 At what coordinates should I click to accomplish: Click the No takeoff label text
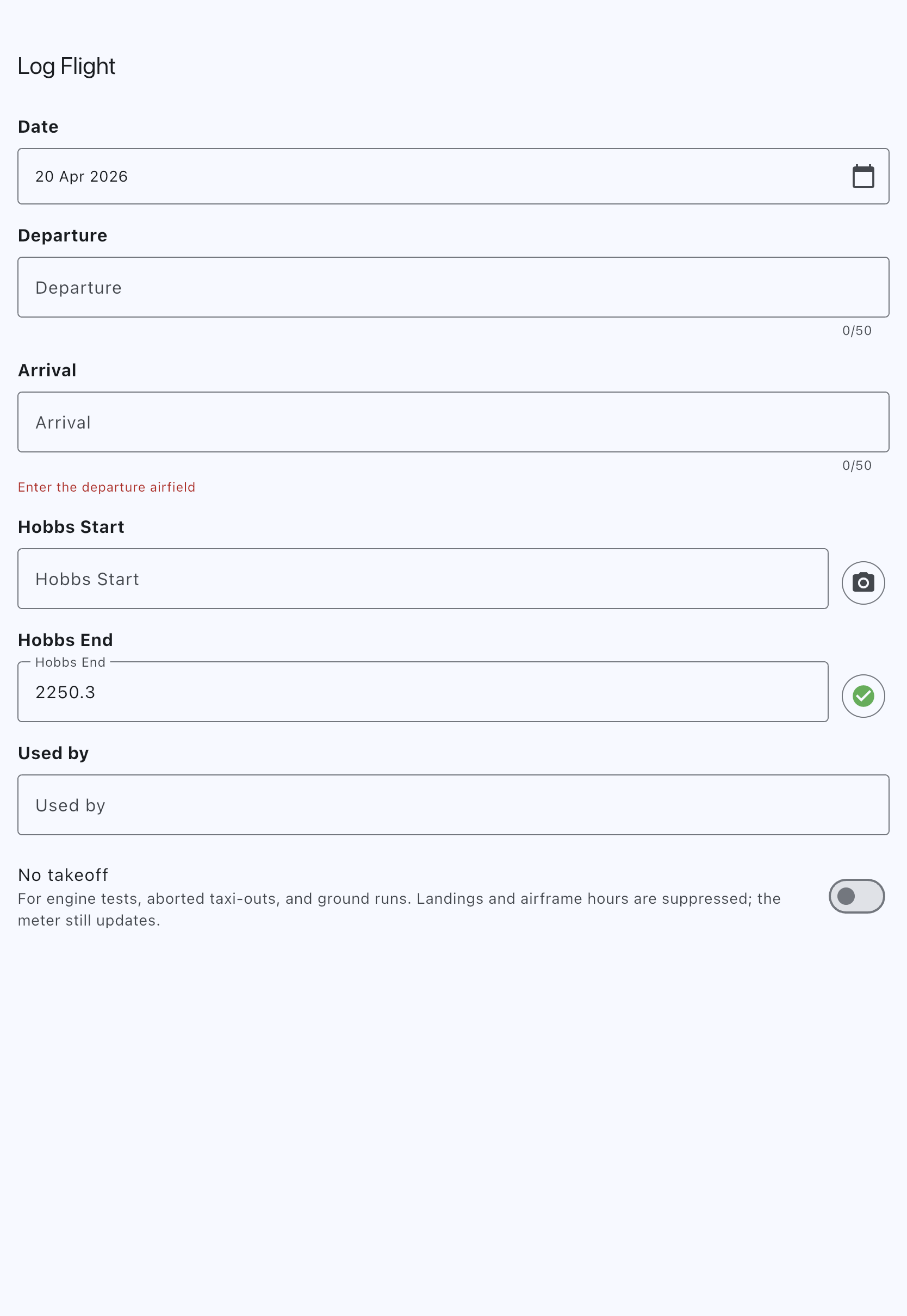63,874
